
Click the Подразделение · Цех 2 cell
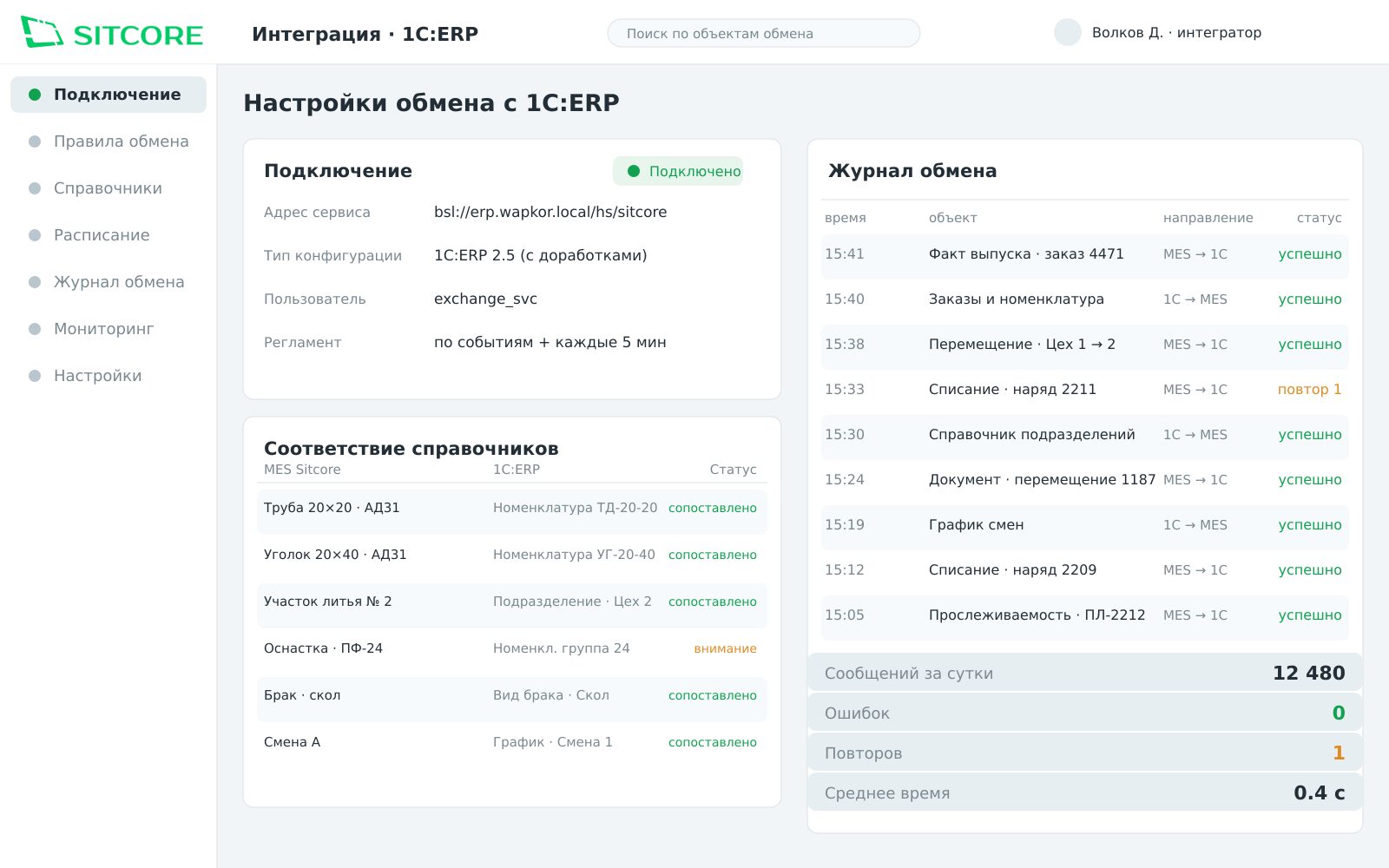pyautogui.click(x=572, y=602)
